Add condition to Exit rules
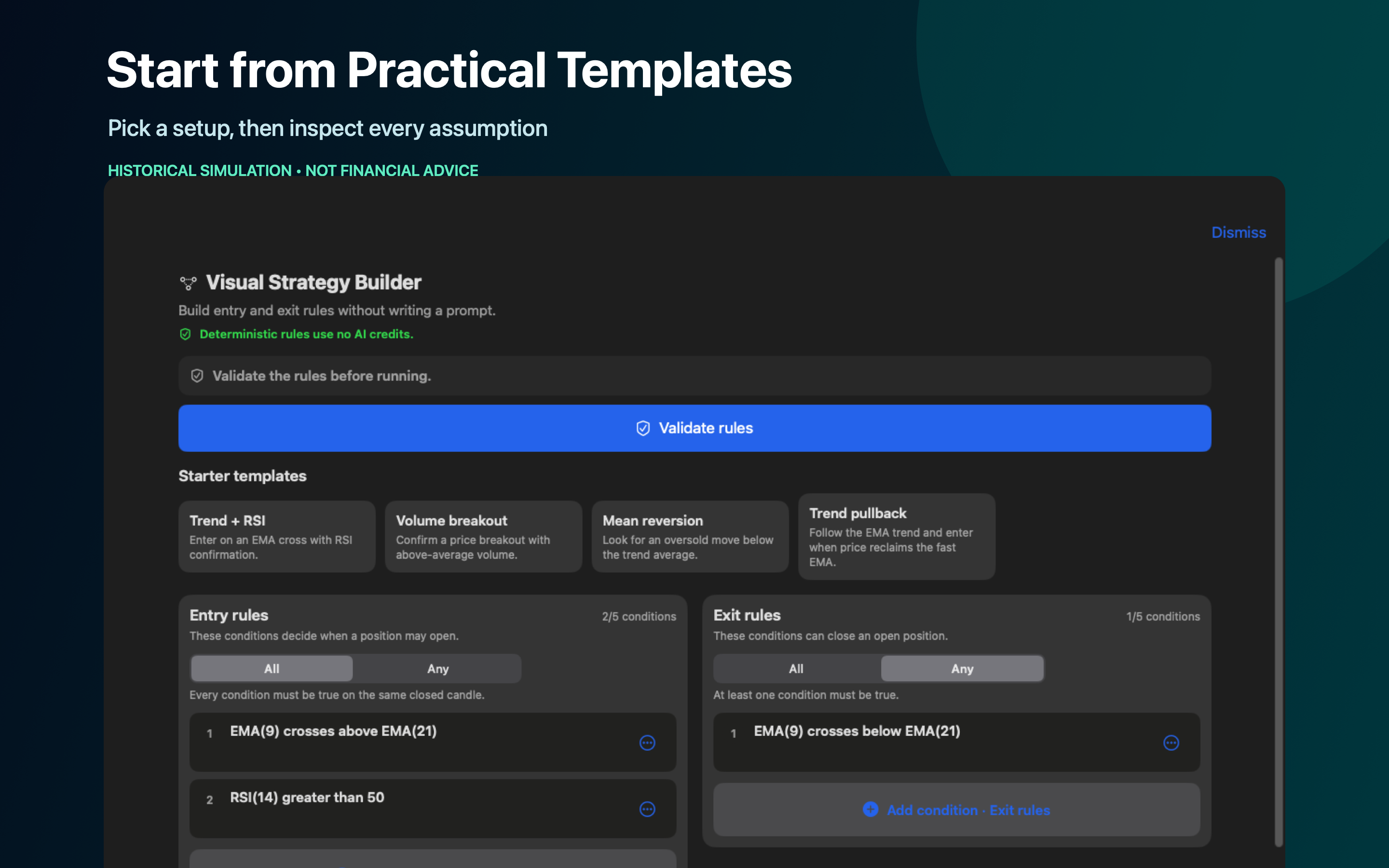 tap(956, 810)
